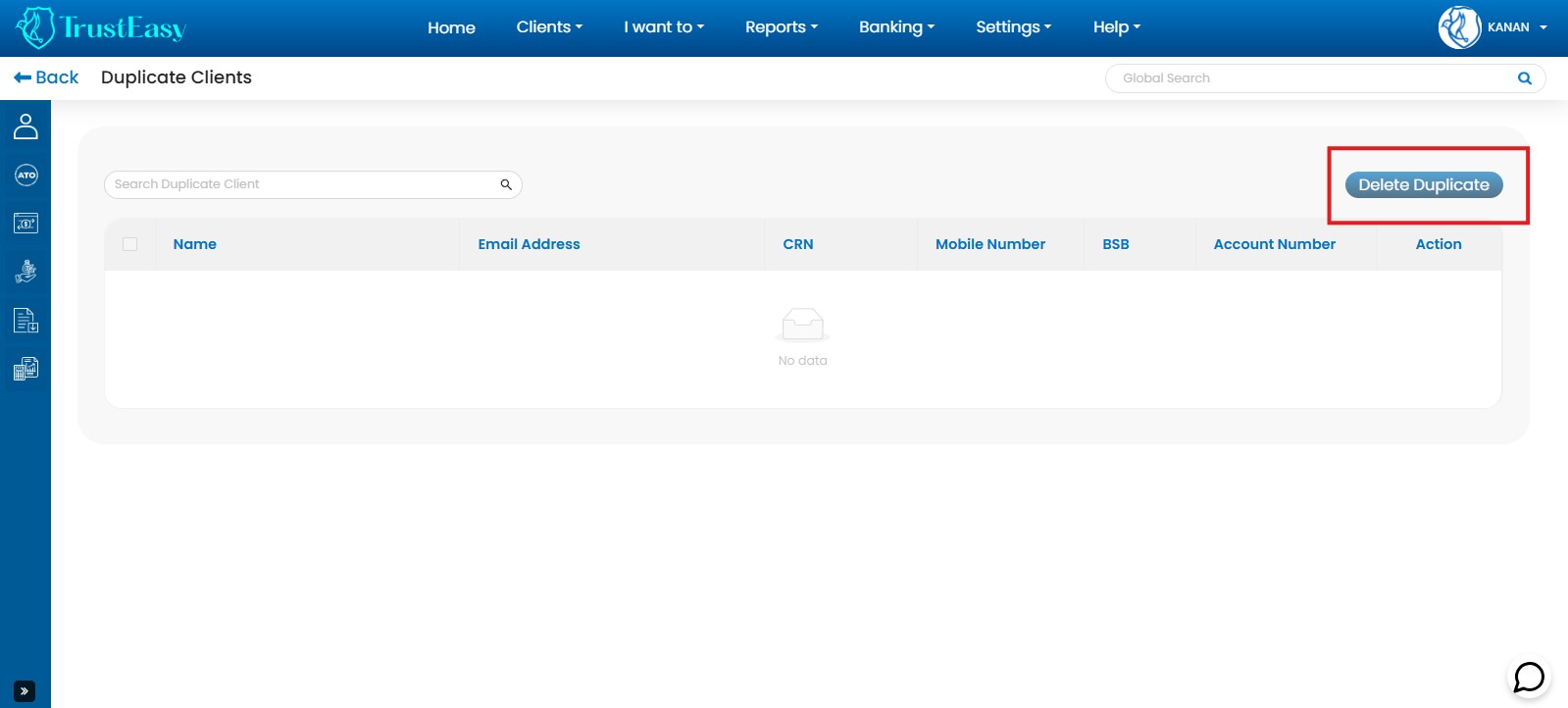Image resolution: width=1568 pixels, height=708 pixels.
Task: Open the client profile sidebar icon
Action: coord(25,126)
